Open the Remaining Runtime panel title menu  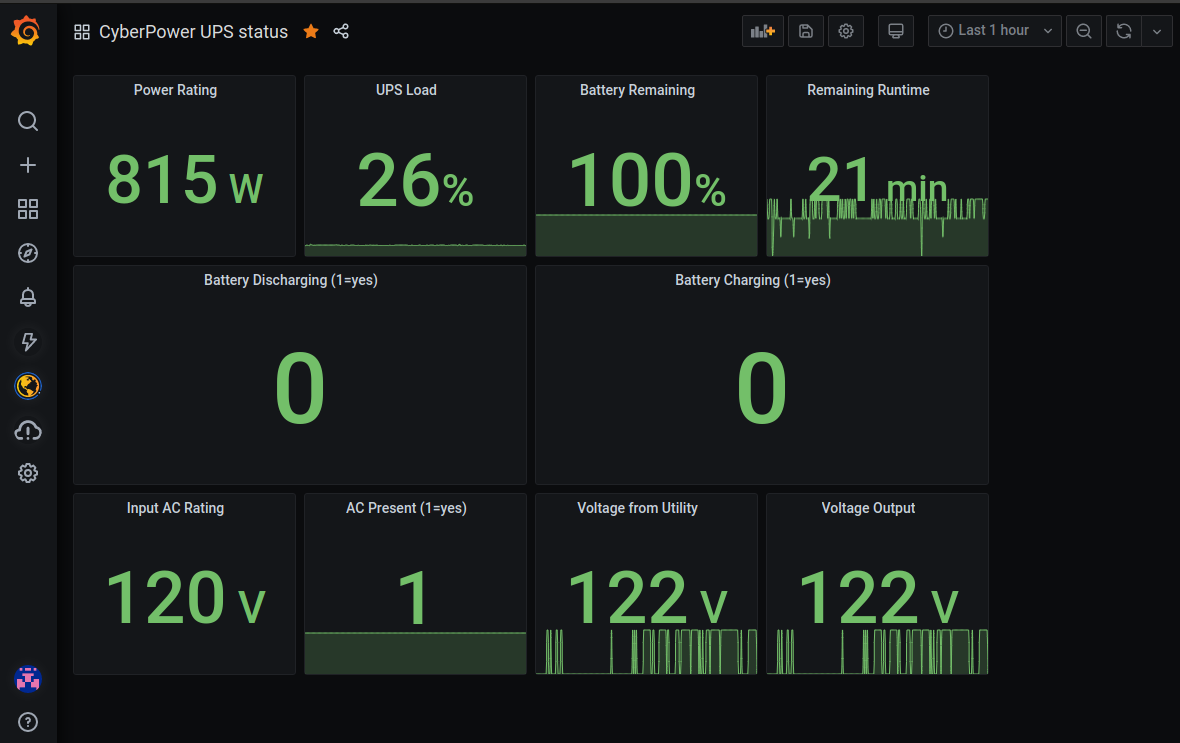868,90
